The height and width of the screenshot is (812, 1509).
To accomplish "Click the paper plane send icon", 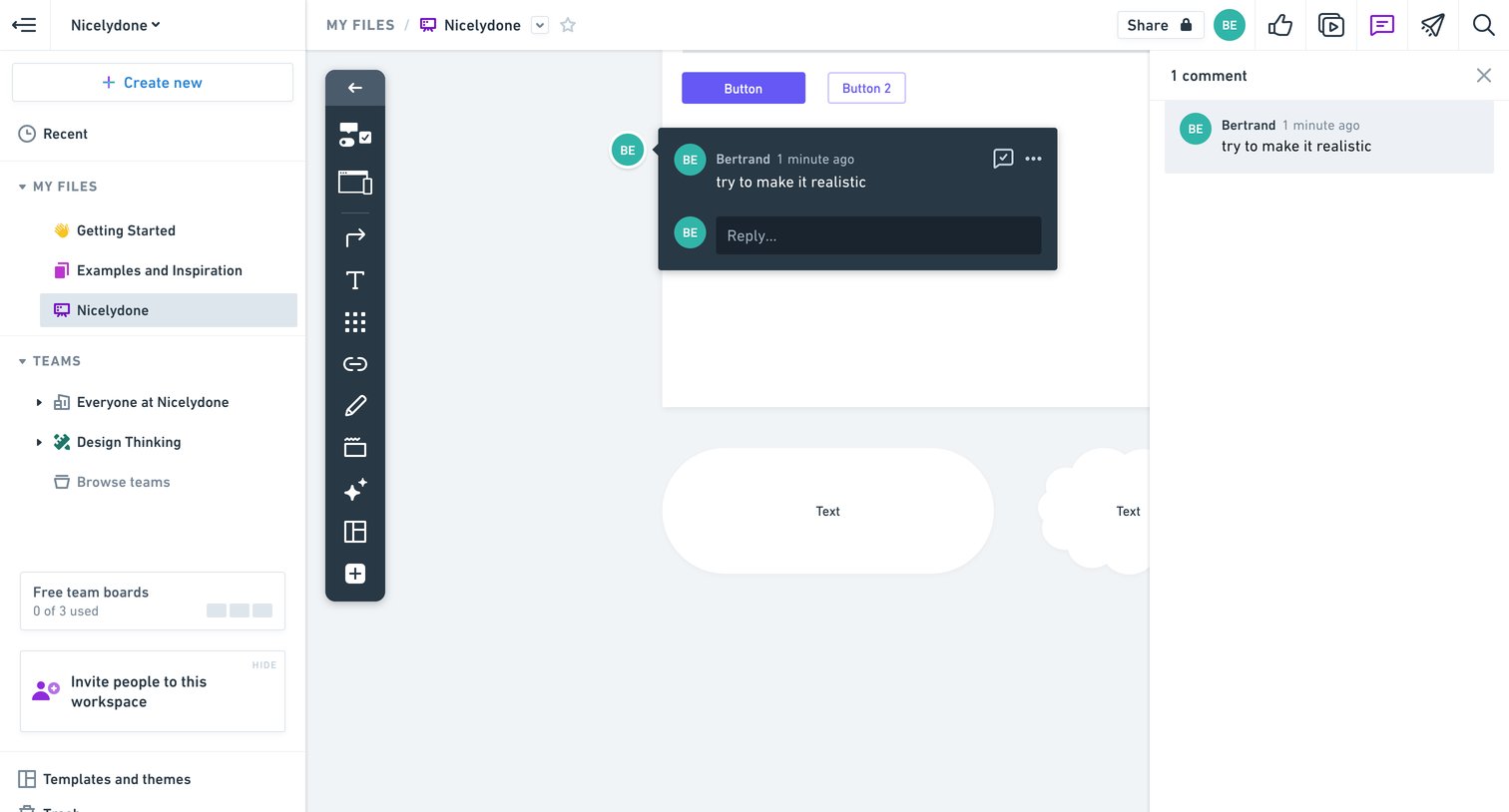I will [1433, 25].
